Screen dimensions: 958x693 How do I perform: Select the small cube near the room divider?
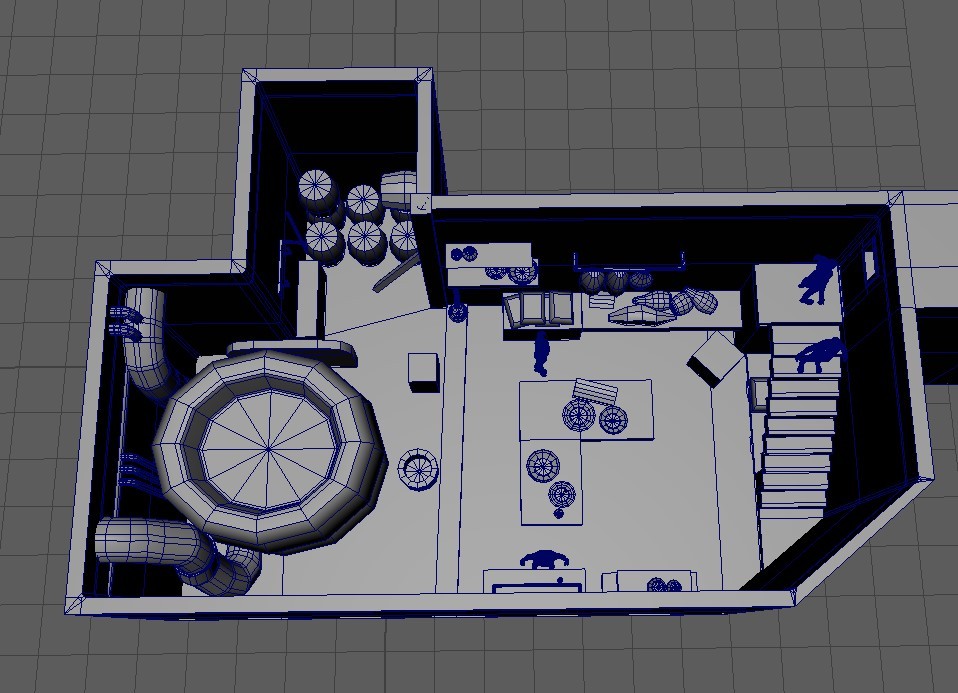tap(423, 372)
